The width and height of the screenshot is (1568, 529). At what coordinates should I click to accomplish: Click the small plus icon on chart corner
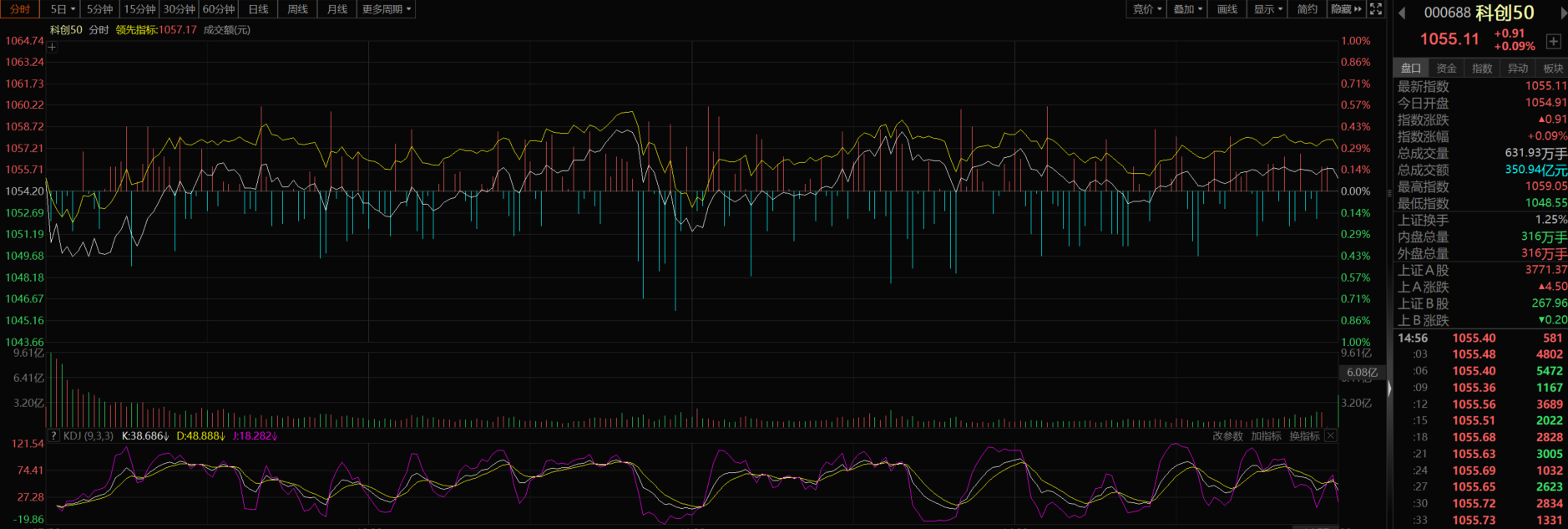coord(52,47)
